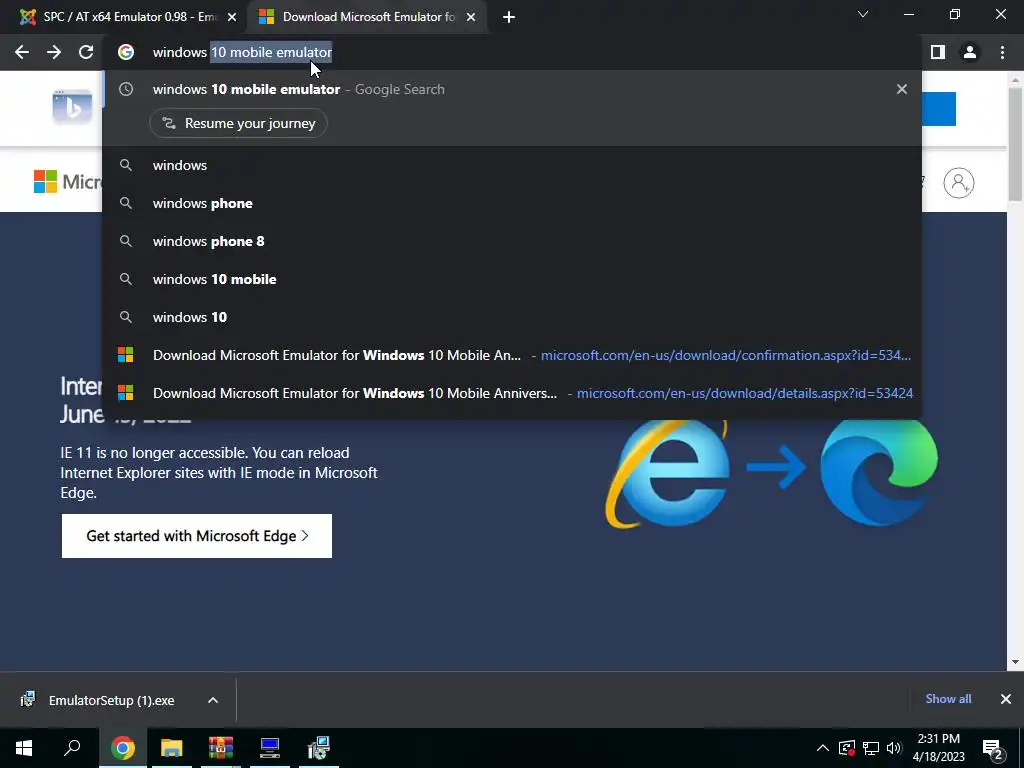Open the side panel button in Chrome toolbar
The width and height of the screenshot is (1024, 768).
pos(938,52)
